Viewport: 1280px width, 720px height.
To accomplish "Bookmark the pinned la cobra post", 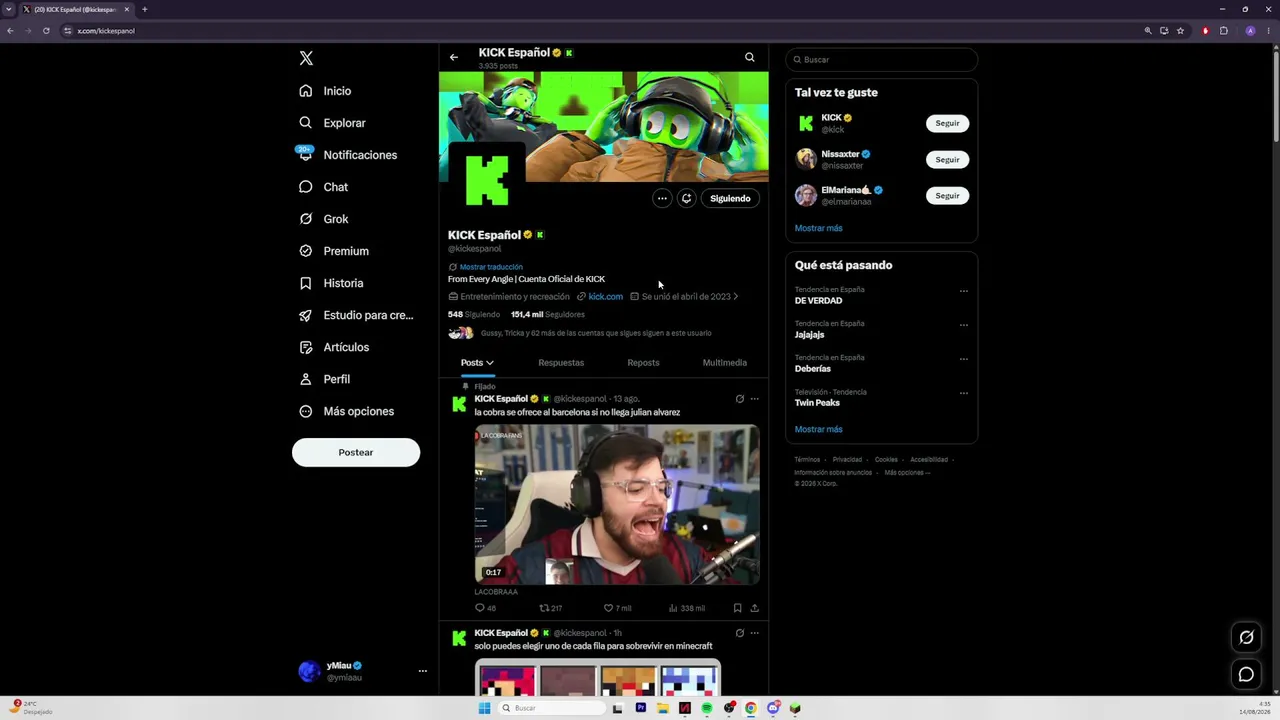I will click(x=738, y=608).
